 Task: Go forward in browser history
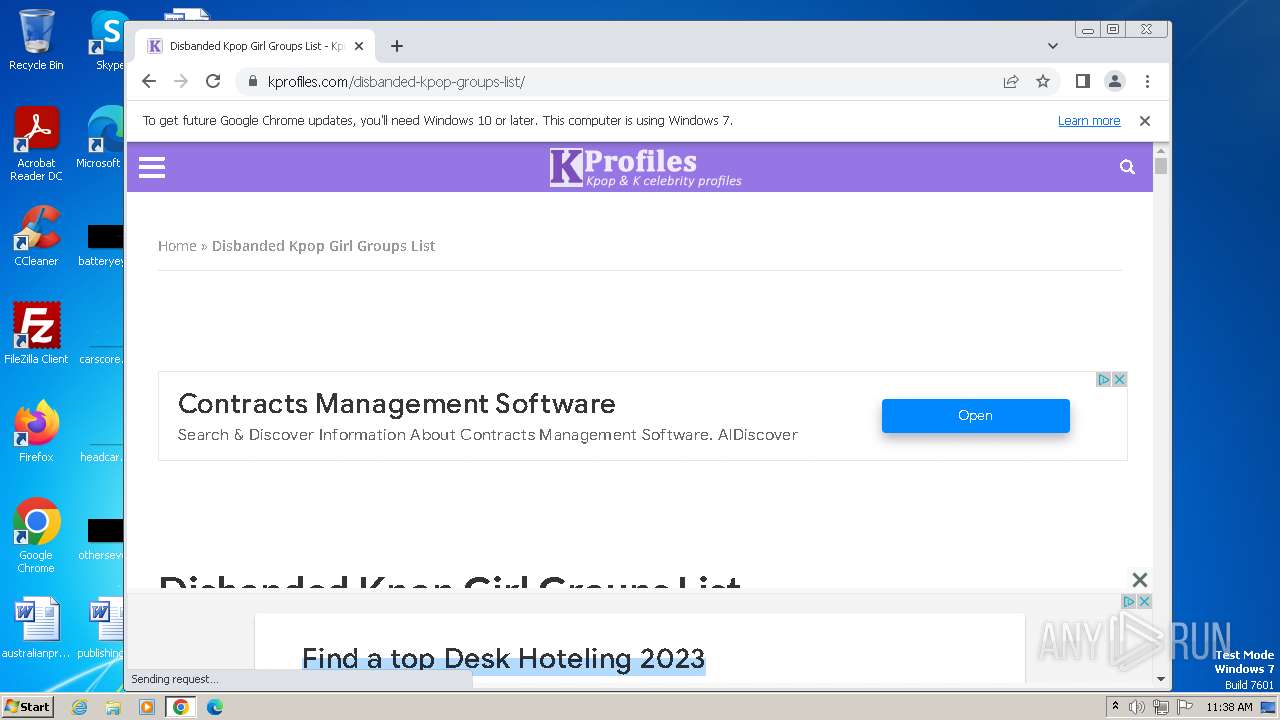[181, 81]
